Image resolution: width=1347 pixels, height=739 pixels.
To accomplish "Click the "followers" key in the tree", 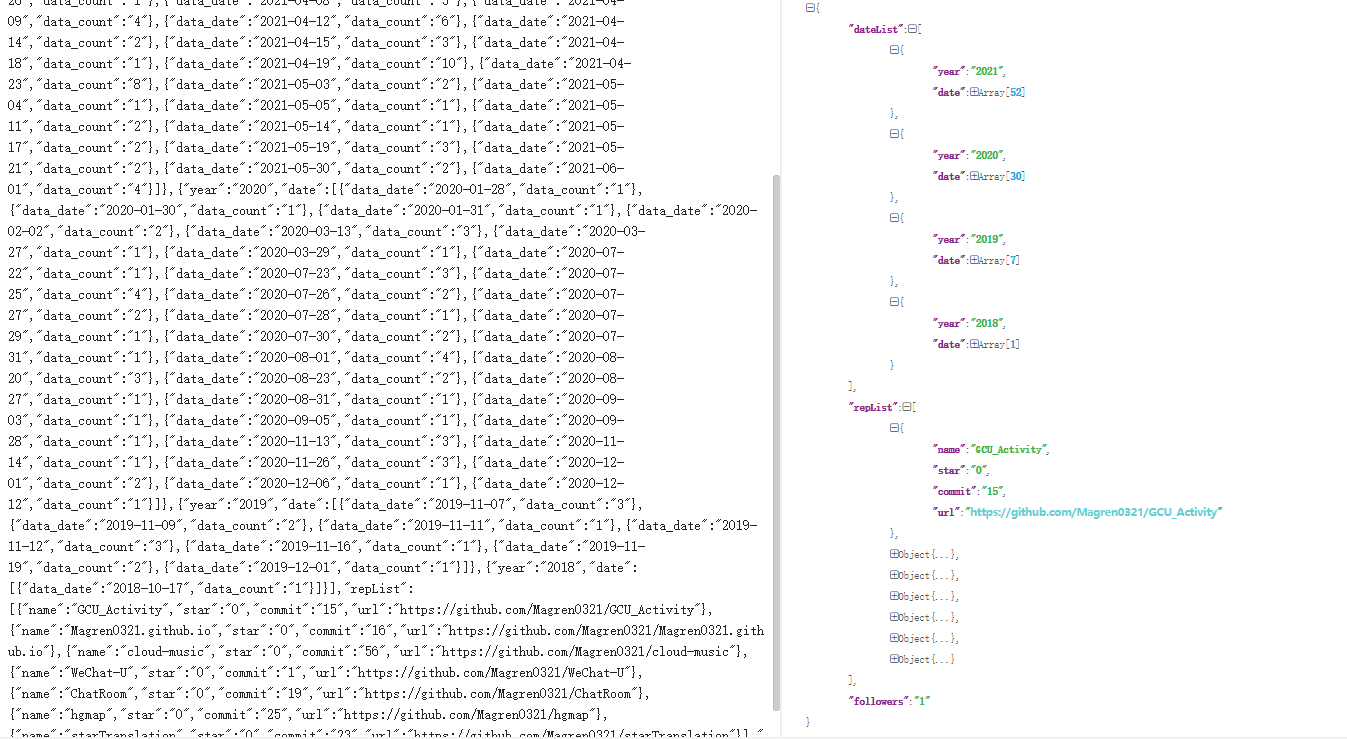I will pos(879,701).
